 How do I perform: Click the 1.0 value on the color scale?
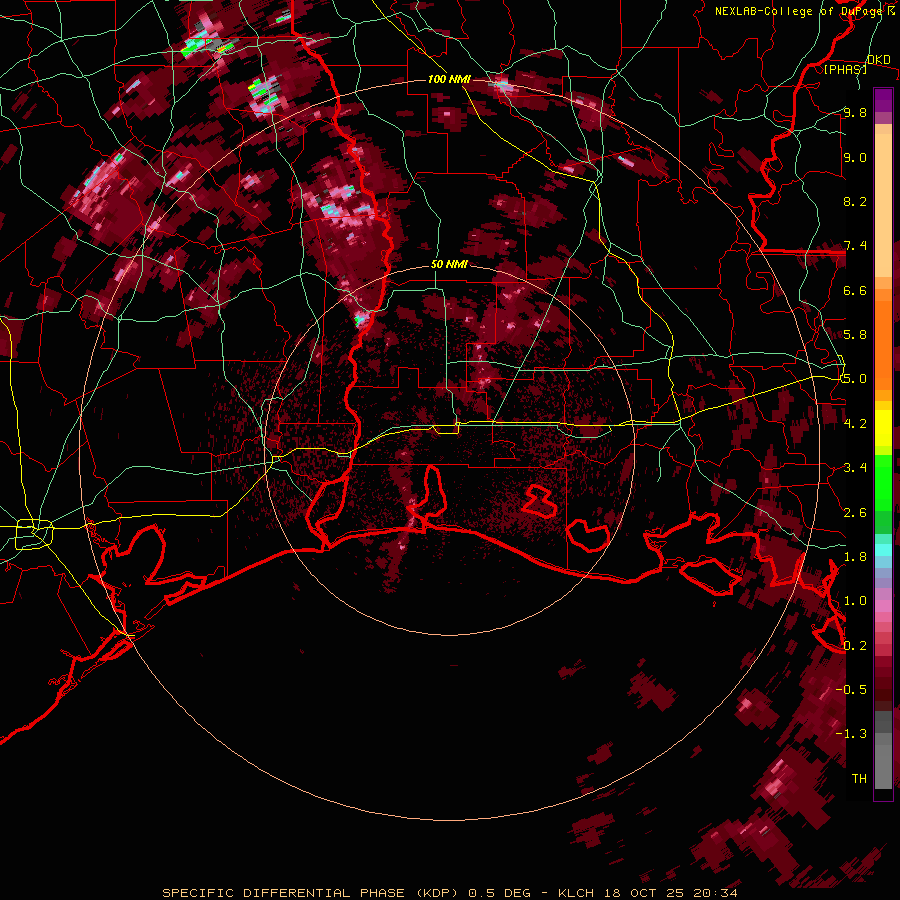(855, 600)
